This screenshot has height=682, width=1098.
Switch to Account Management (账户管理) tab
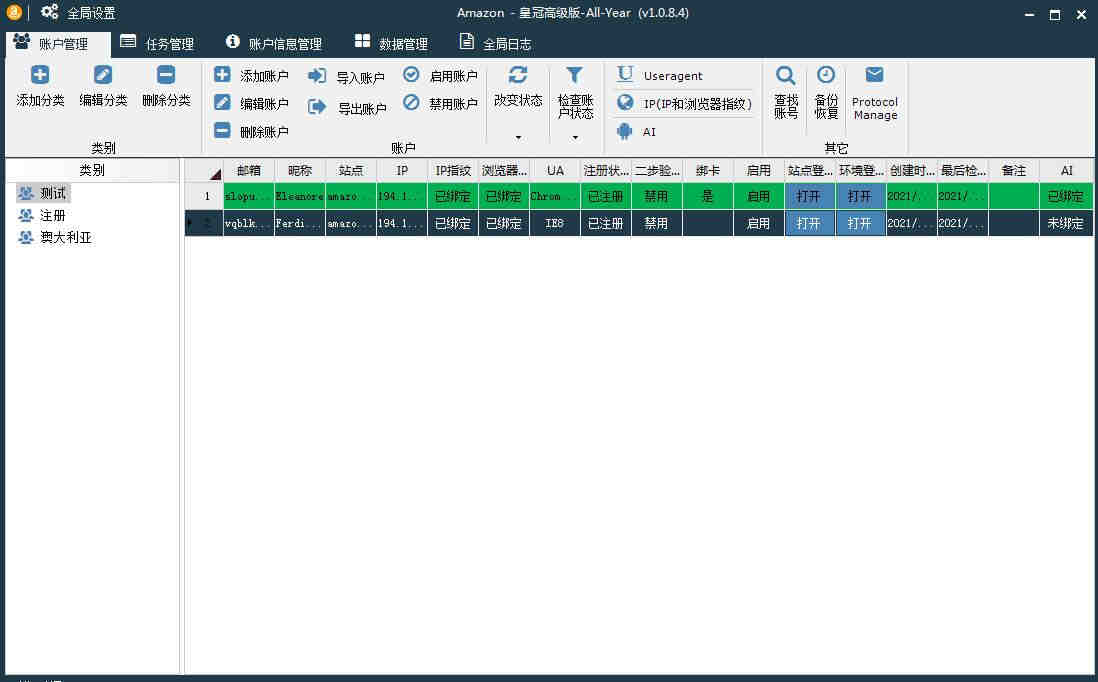[58, 43]
